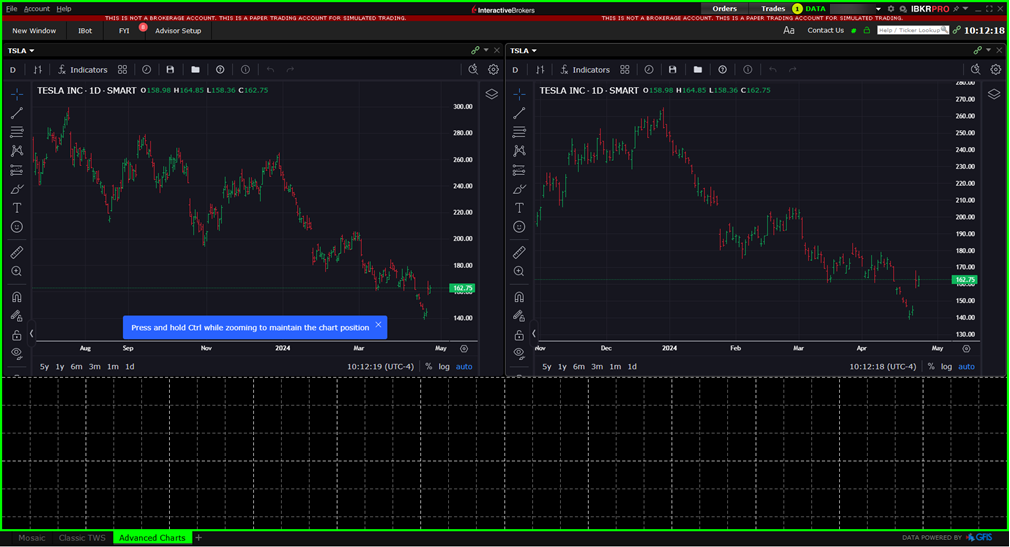Toggle auto scale in left TSLA chart

[x=464, y=367]
